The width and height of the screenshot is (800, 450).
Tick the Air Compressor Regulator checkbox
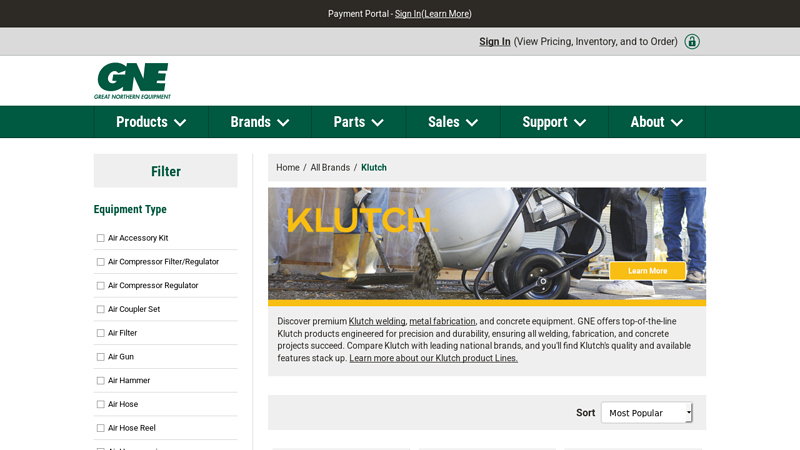point(101,286)
